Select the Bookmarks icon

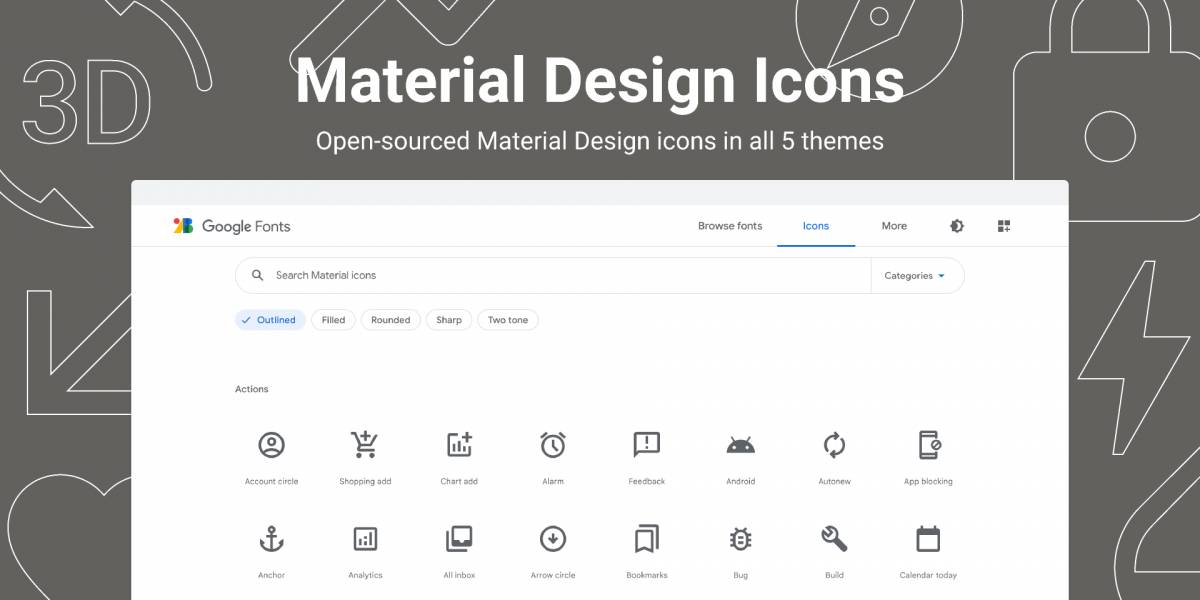tap(646, 539)
